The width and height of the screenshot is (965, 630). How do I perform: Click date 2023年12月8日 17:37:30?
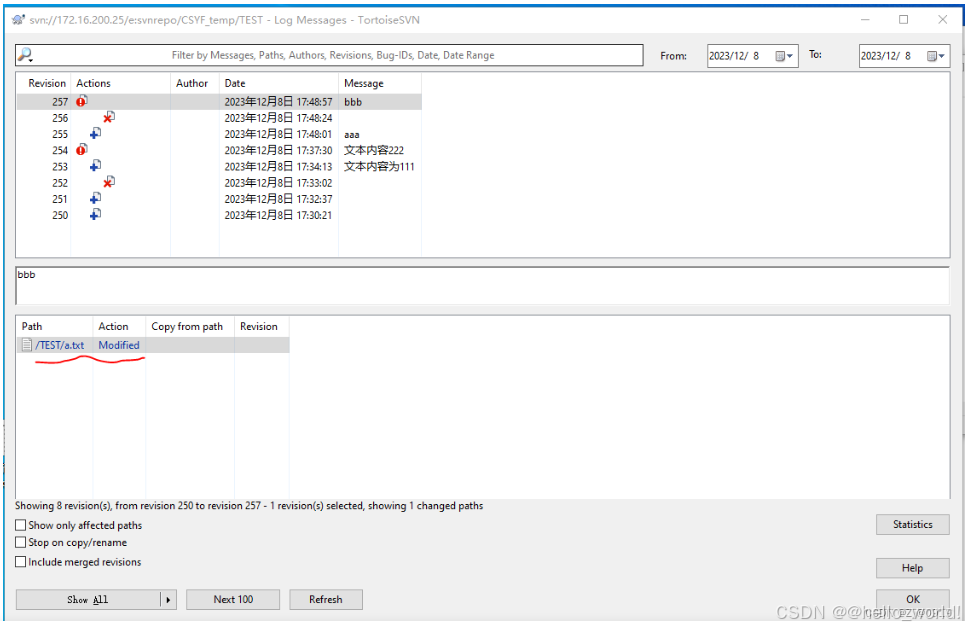coord(278,150)
